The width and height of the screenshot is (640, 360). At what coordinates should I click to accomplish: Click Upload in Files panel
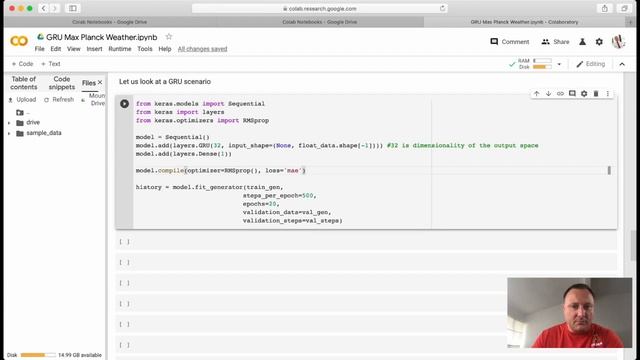point(22,100)
